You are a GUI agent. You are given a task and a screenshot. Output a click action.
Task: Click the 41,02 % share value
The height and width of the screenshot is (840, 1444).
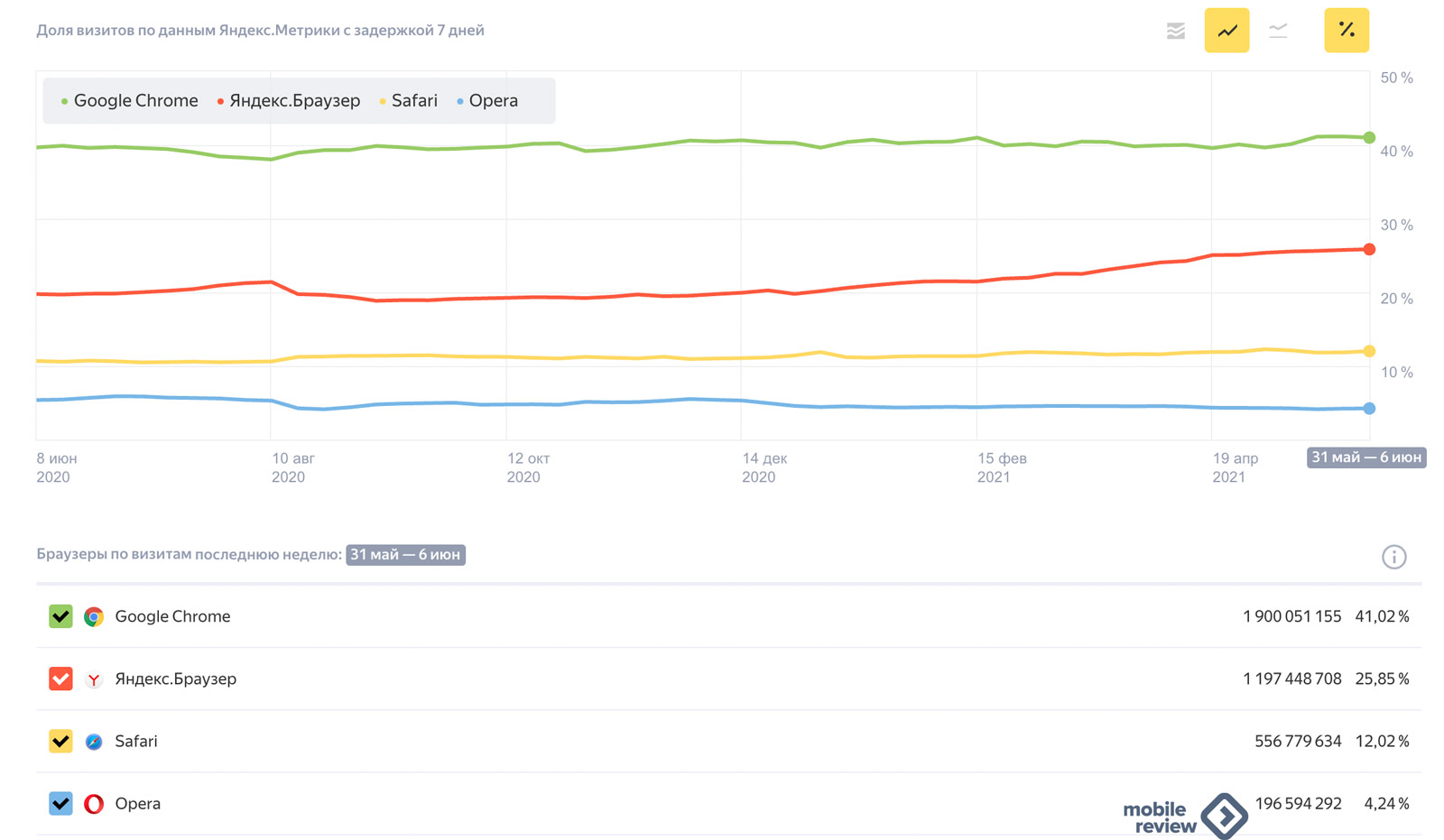[1382, 616]
